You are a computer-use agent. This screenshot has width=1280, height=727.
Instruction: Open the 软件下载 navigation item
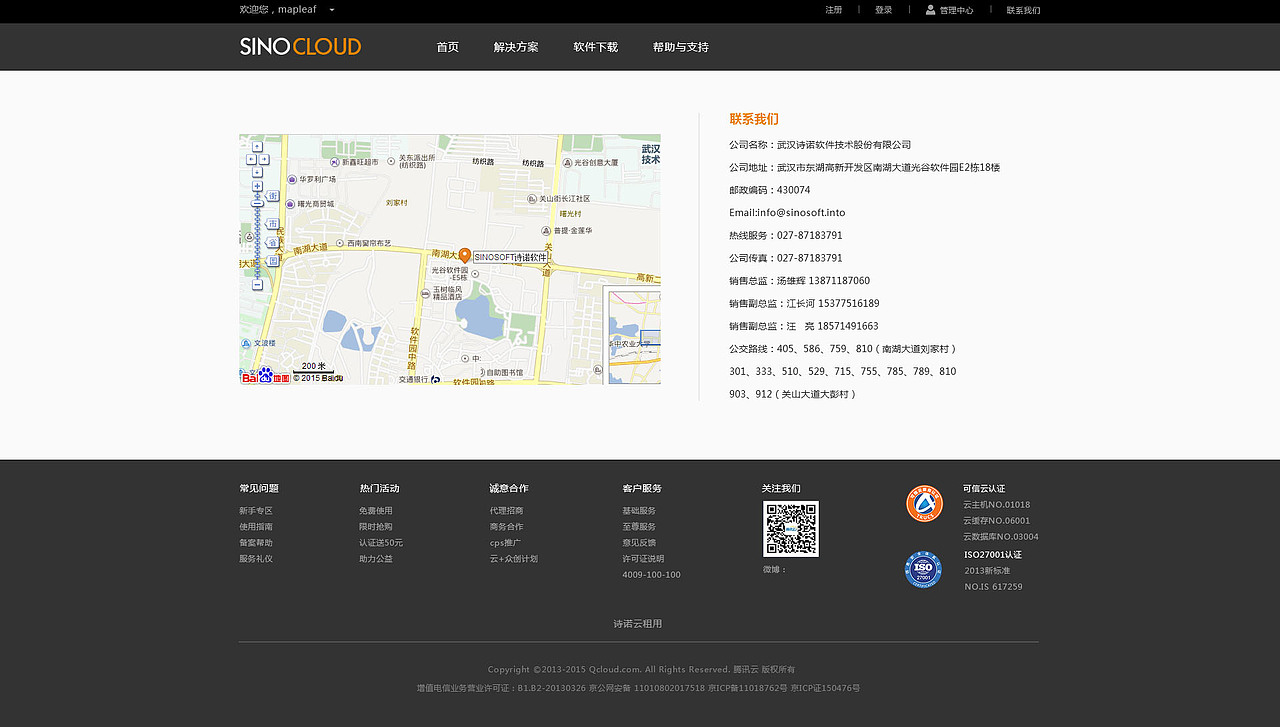(596, 47)
